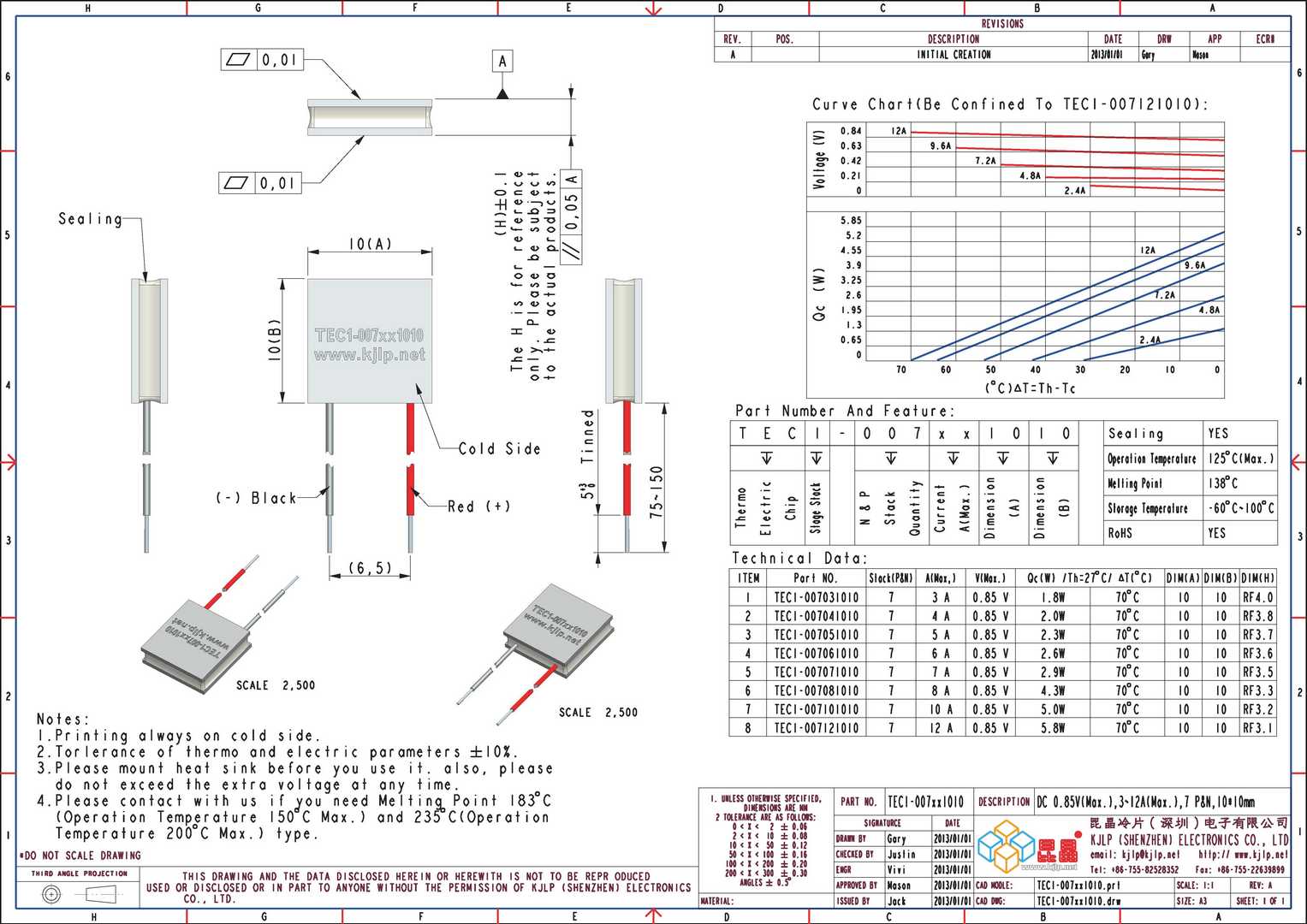Click the "Technical Data:" heading

pos(799,558)
